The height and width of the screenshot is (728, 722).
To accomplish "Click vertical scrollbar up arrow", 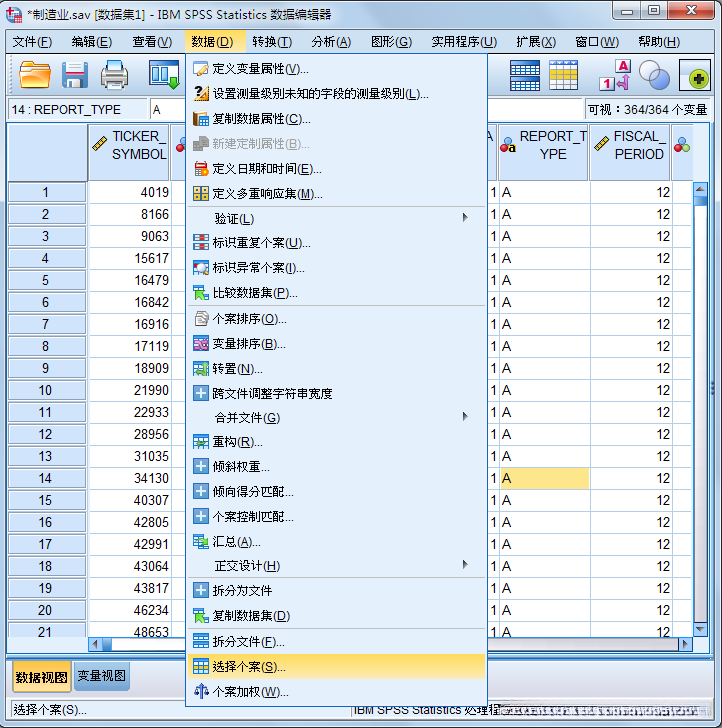I will point(700,189).
